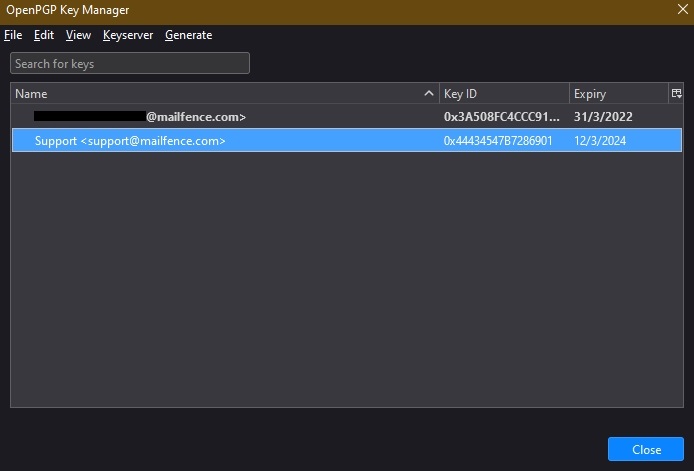Open the Edit menu
694x471 pixels.
tap(44, 35)
